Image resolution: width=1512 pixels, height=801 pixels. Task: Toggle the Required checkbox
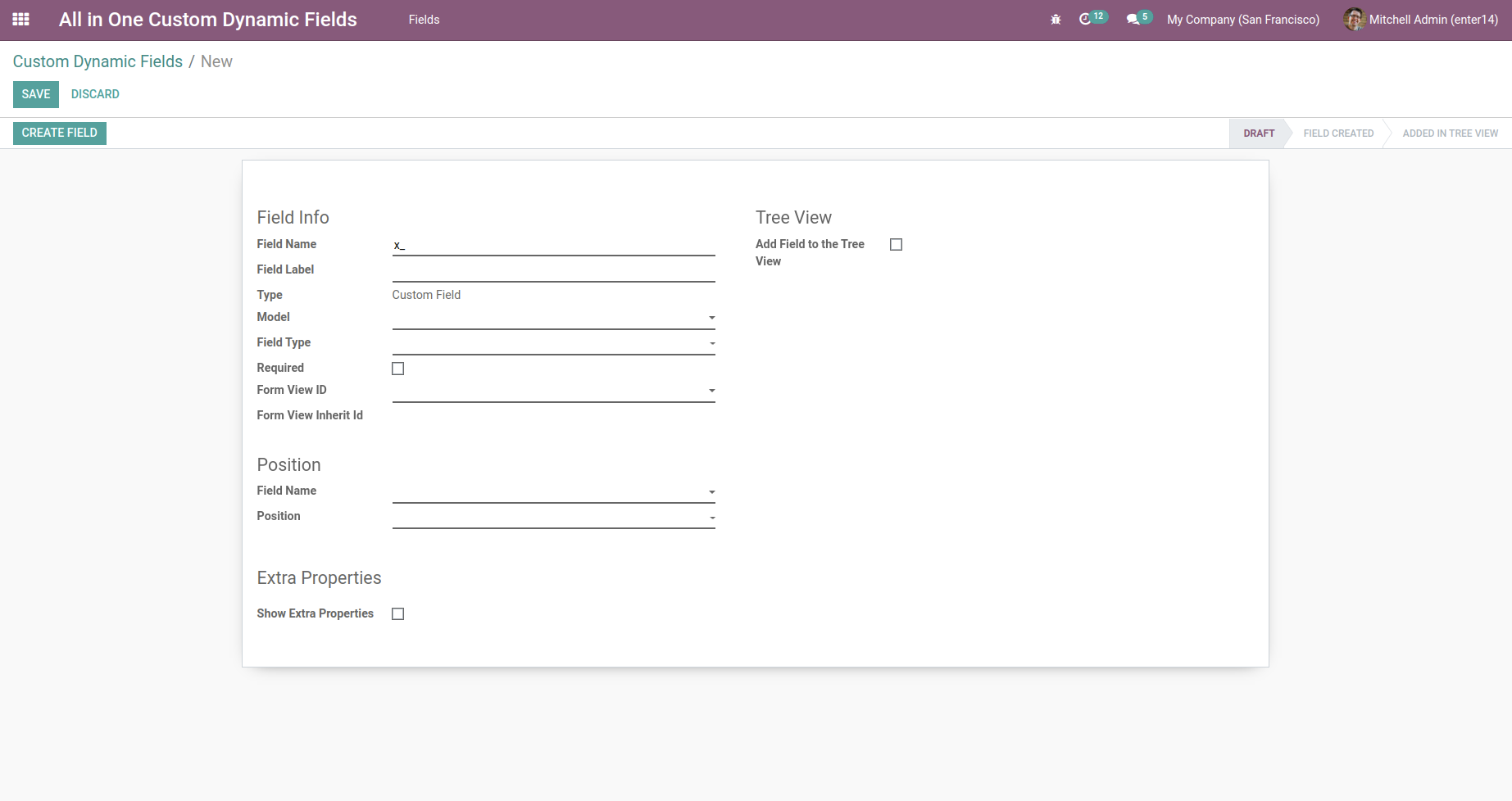pos(398,369)
